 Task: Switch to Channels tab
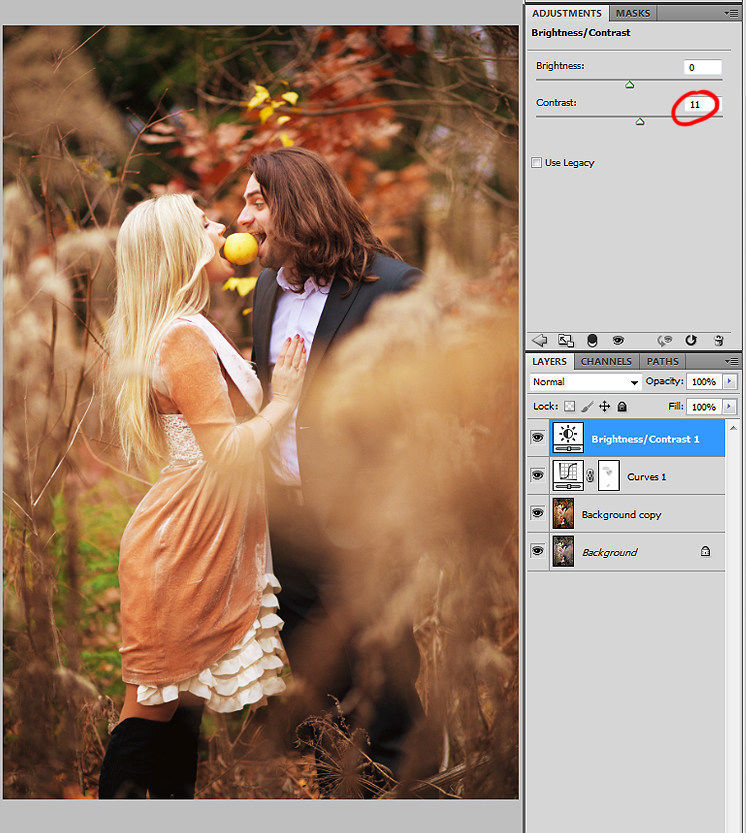(x=606, y=361)
